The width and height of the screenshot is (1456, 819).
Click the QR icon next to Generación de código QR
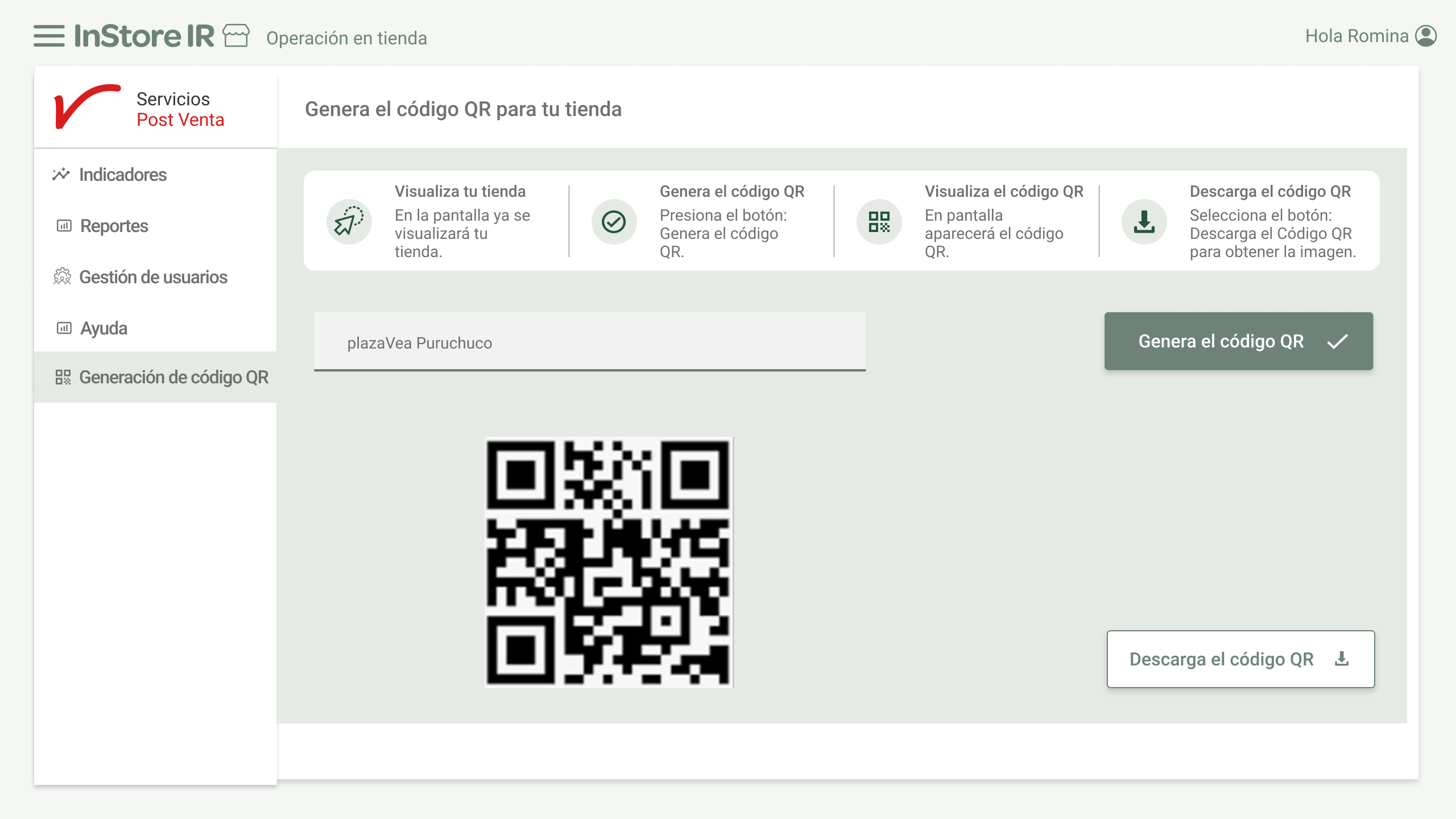click(x=63, y=377)
